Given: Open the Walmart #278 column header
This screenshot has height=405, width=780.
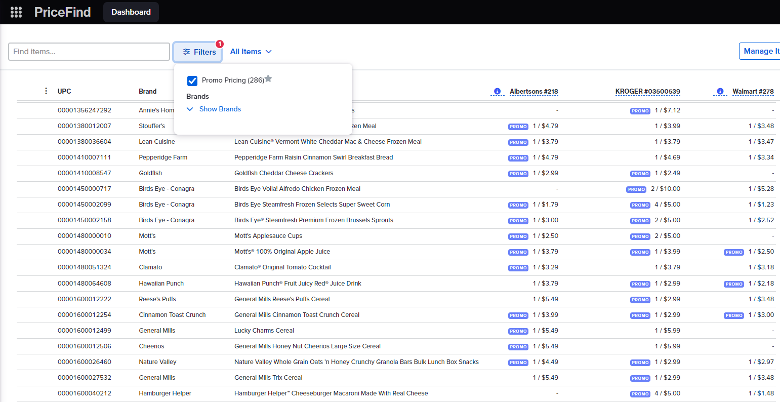Looking at the screenshot, I should tap(753, 92).
